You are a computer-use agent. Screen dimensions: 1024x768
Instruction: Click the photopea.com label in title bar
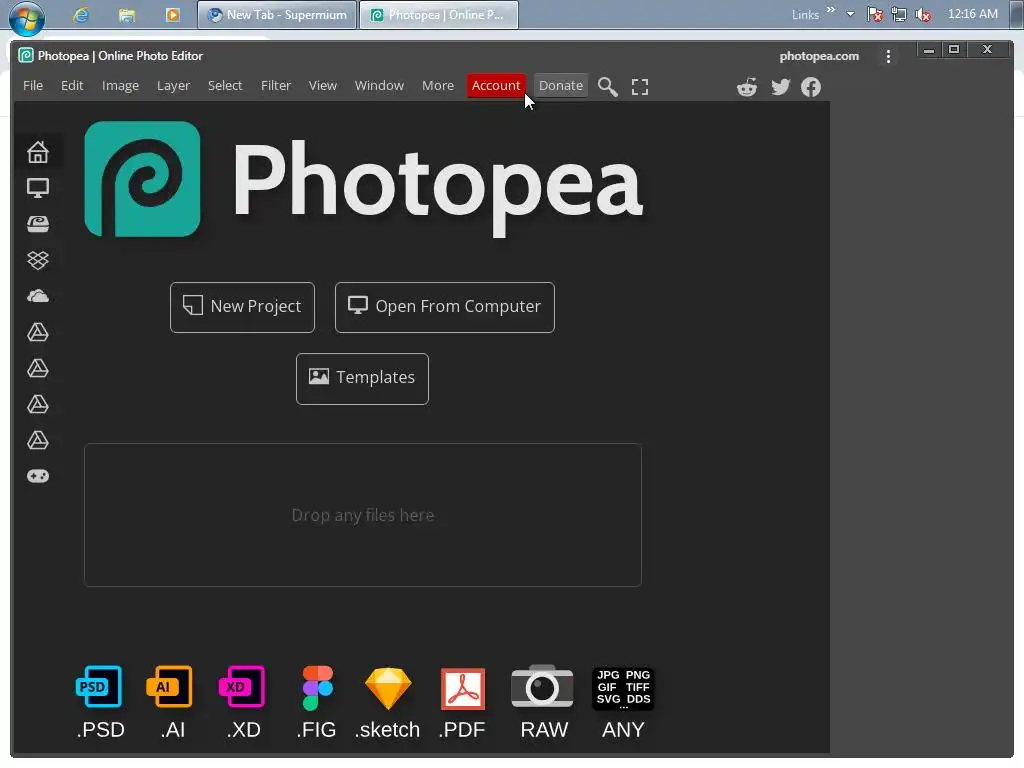(819, 56)
